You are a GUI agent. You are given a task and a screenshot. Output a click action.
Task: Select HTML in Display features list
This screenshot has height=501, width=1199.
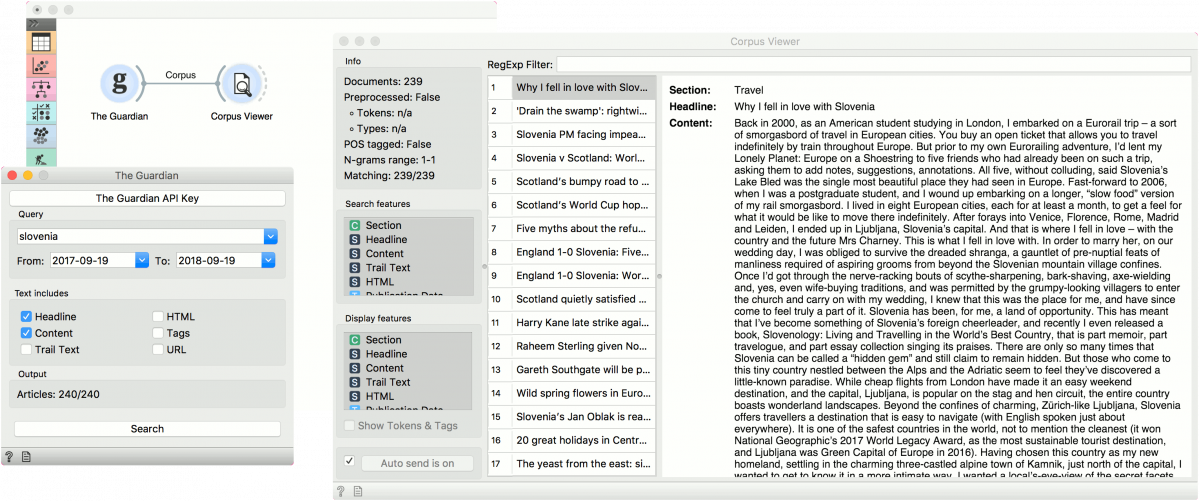coord(408,396)
